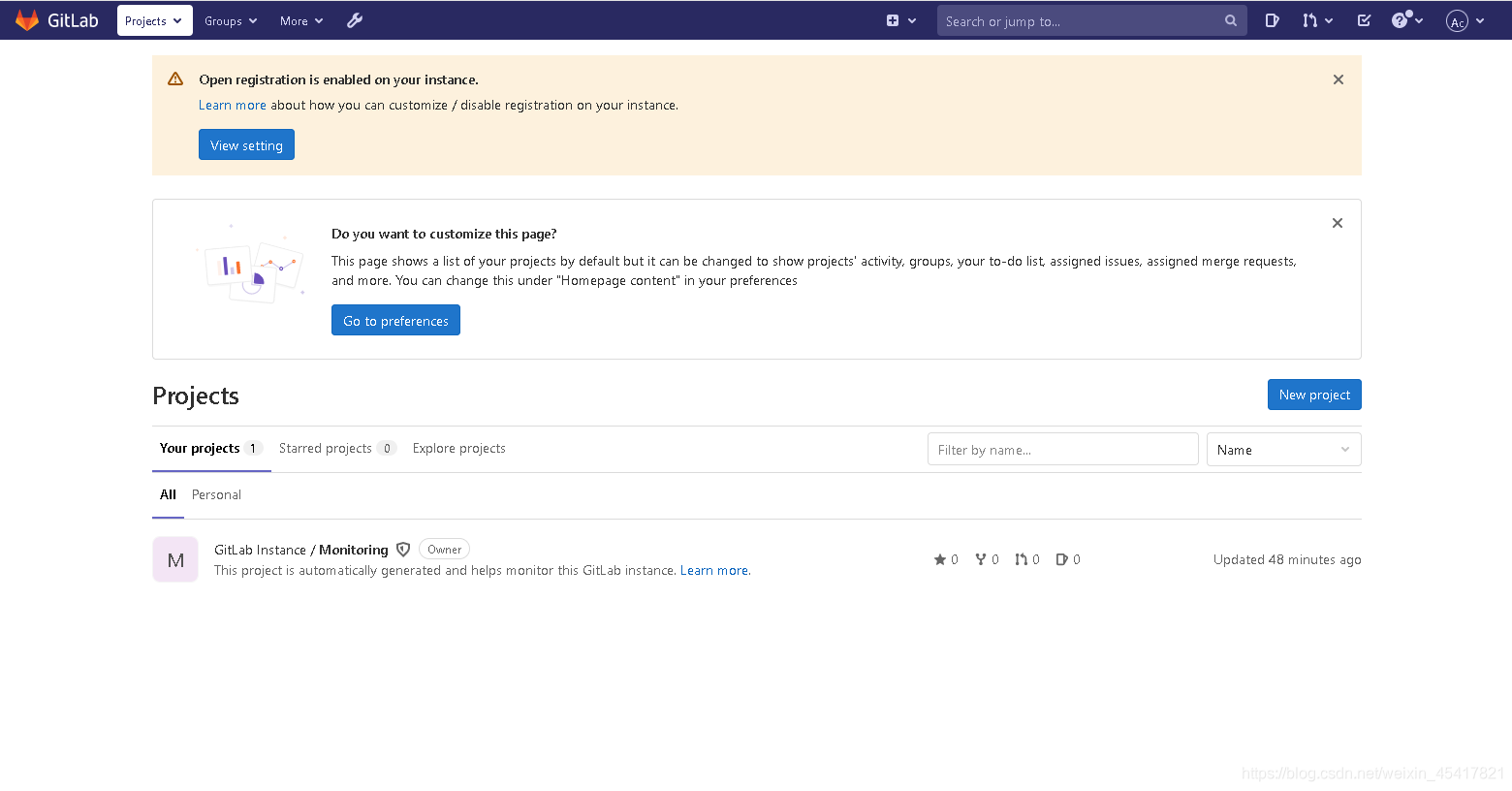Click the Monitoring project forks count
Image resolution: width=1512 pixels, height=791 pixels.
987,559
